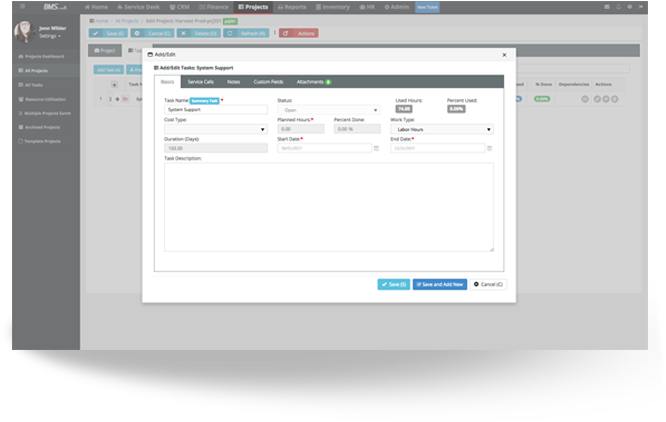Click the project Save (S) toolbar button
This screenshot has height=422, width=666.
coord(108,33)
